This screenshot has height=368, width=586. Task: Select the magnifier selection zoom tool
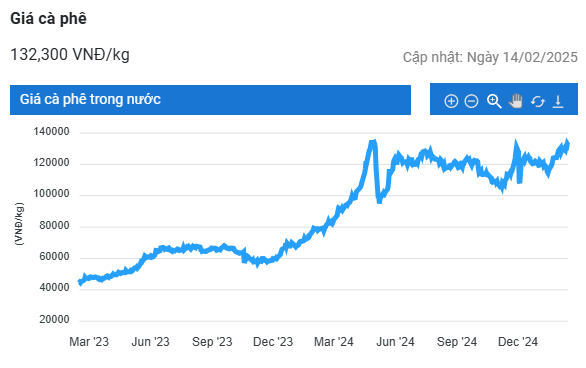pos(494,101)
